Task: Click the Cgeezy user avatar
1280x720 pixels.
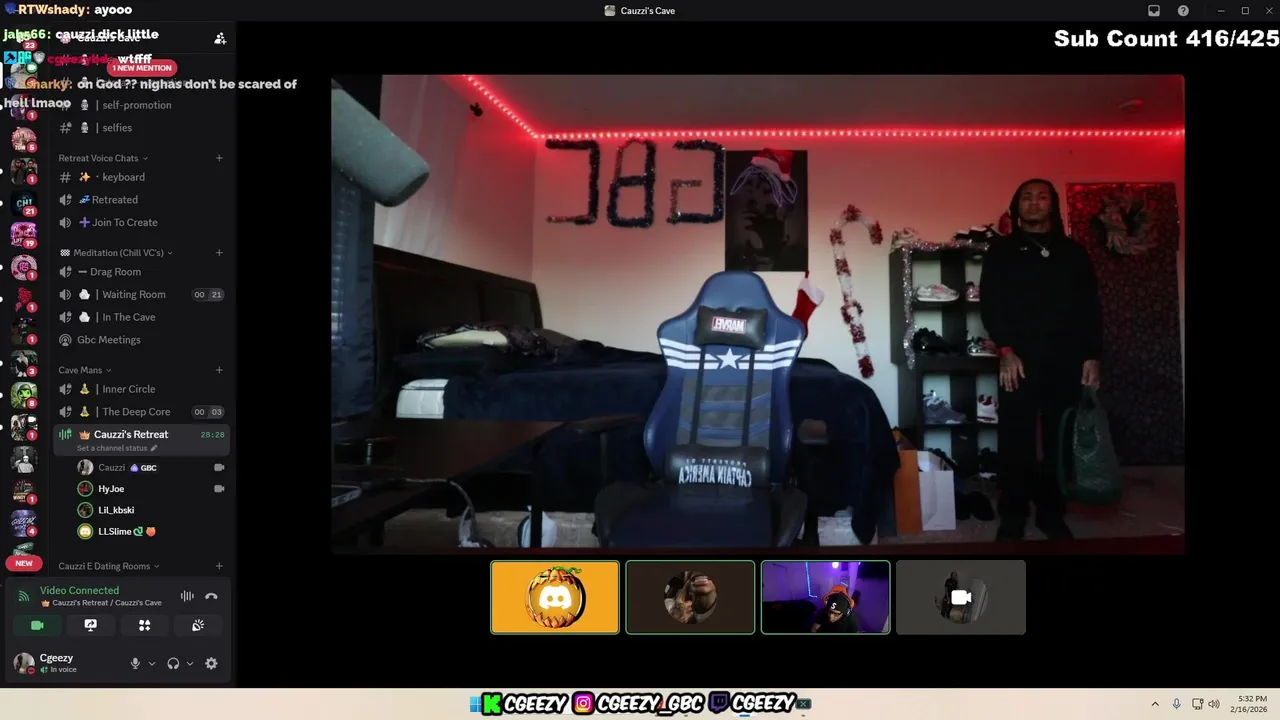Action: [23, 663]
